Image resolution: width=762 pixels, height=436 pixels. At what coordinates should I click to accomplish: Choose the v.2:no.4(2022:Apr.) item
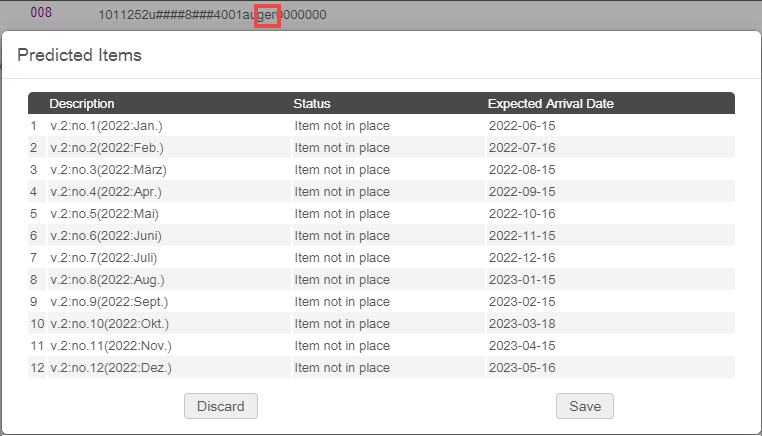105,192
